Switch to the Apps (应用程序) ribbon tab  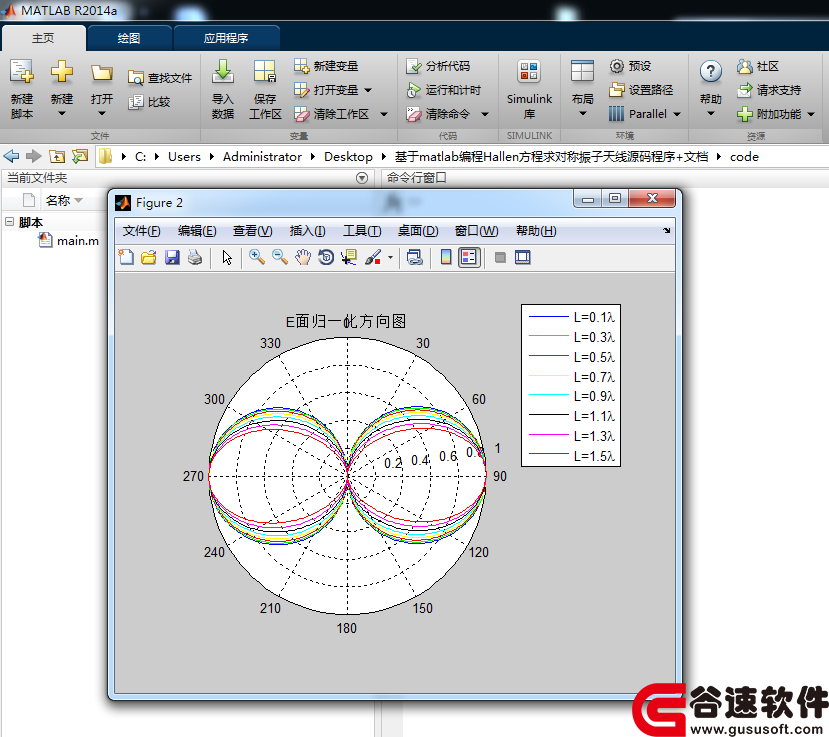(x=226, y=38)
